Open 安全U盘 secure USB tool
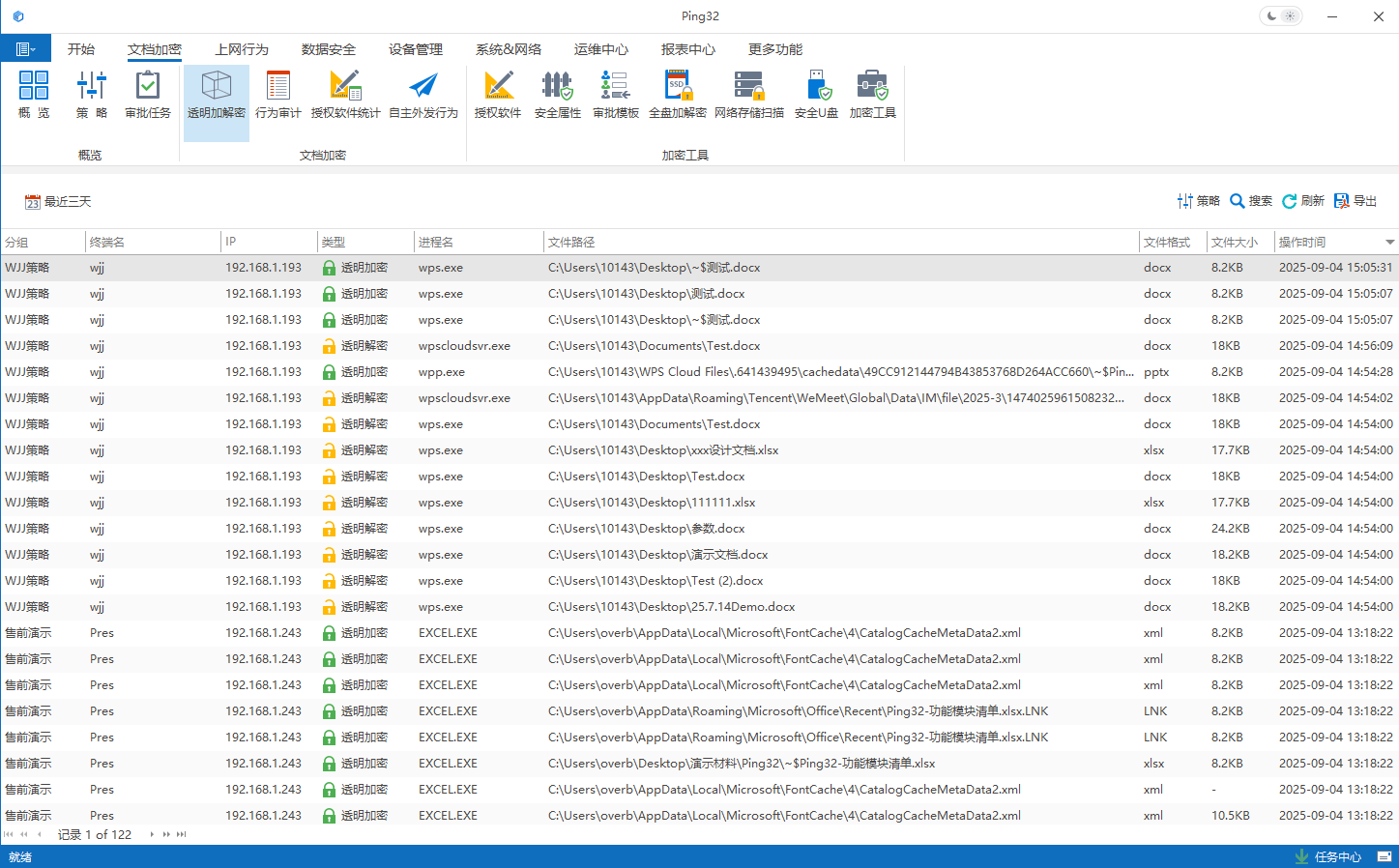Image resolution: width=1399 pixels, height=868 pixels. (817, 95)
